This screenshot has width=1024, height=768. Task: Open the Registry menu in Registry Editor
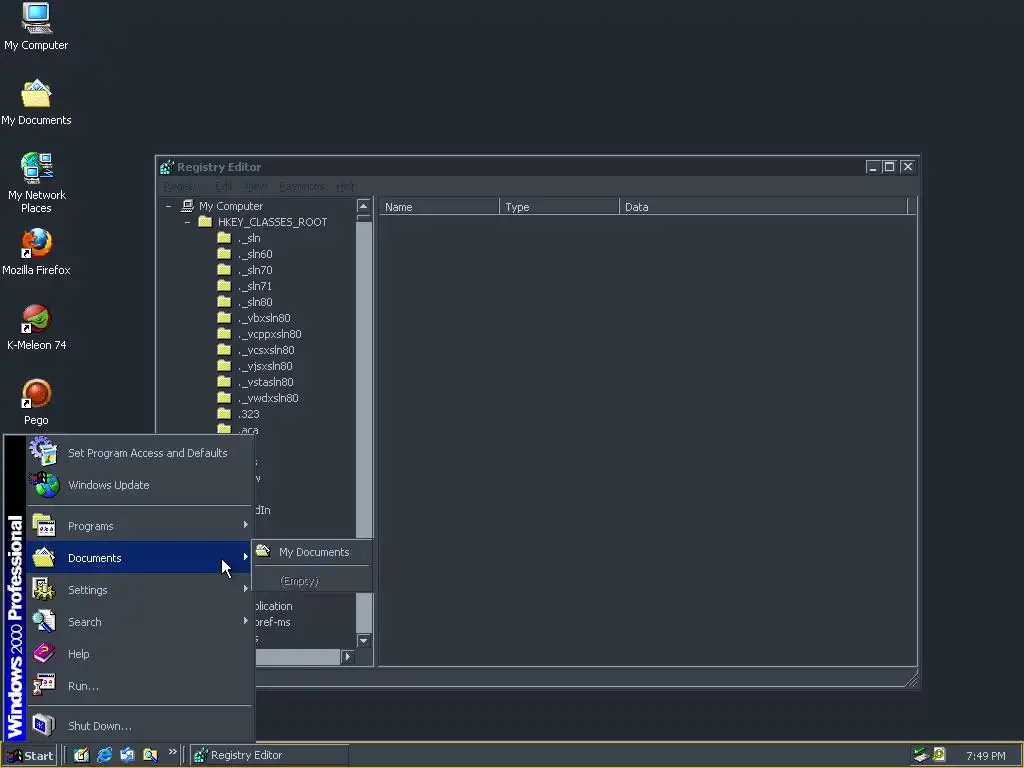tap(181, 187)
